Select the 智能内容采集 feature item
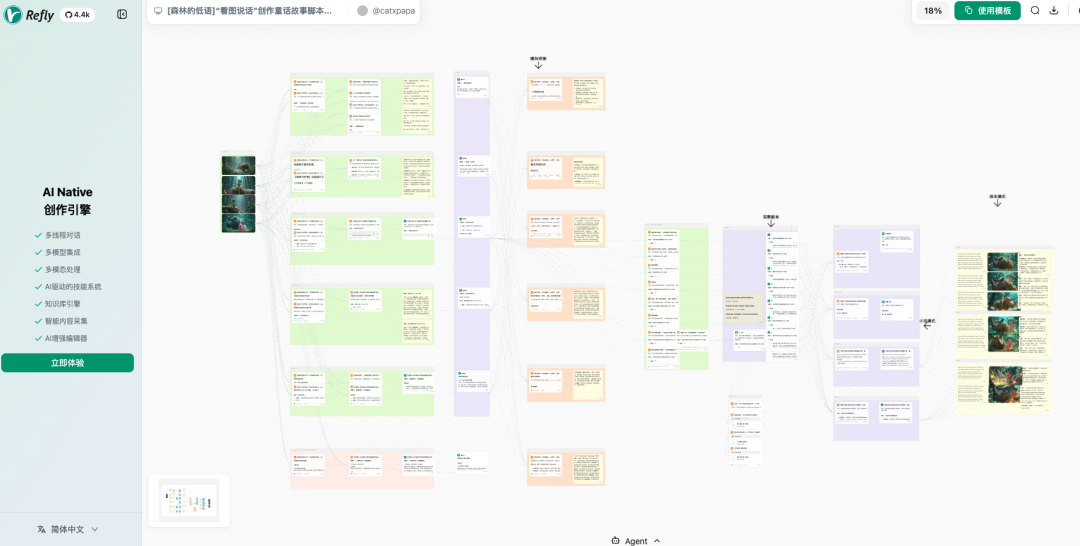The height and width of the screenshot is (546, 1080). click(61, 321)
